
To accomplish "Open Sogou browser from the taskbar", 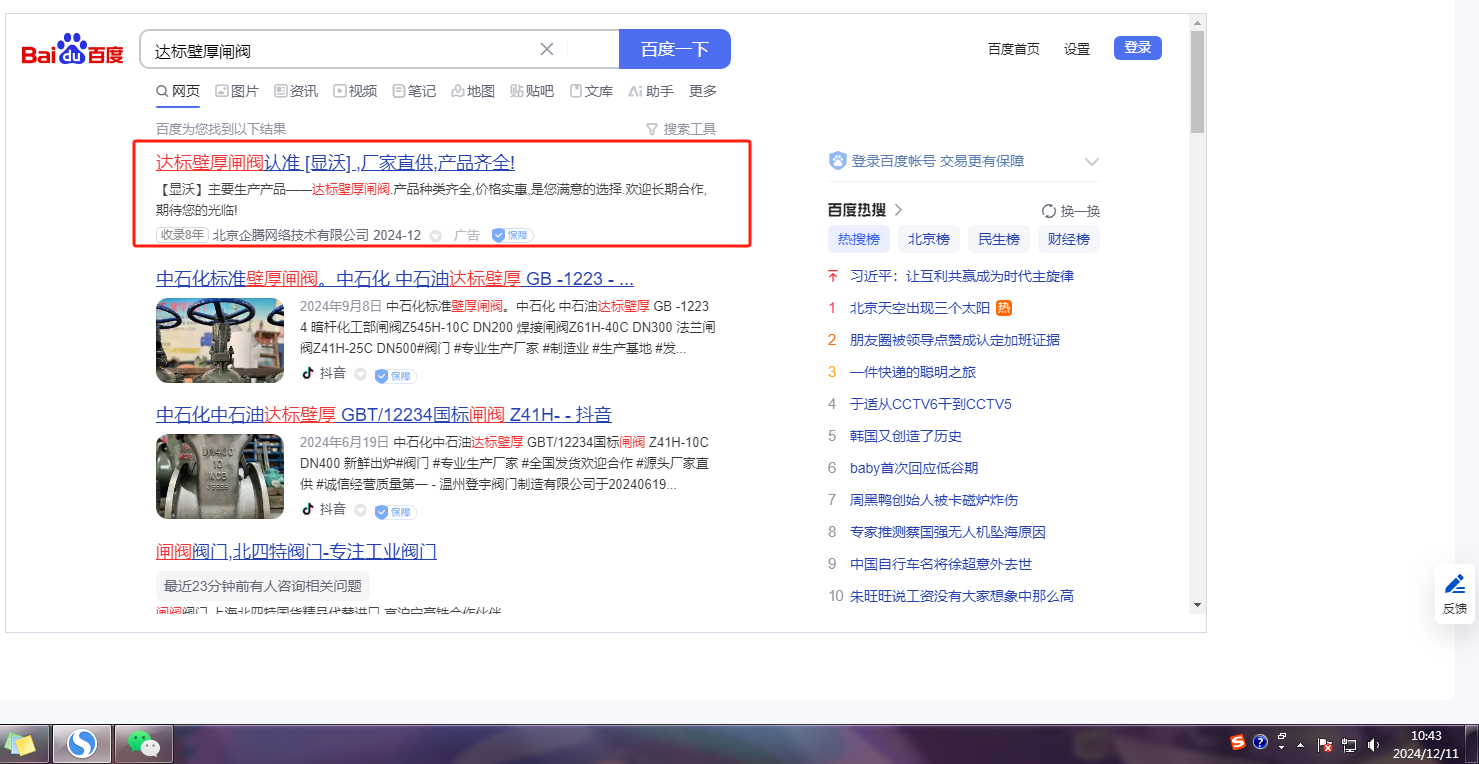I will tap(81, 744).
